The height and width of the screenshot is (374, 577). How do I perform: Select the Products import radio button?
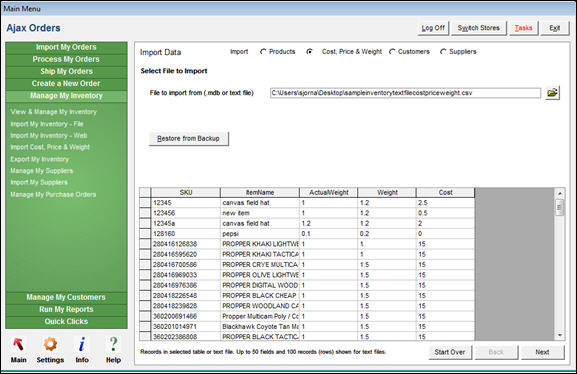coord(263,52)
